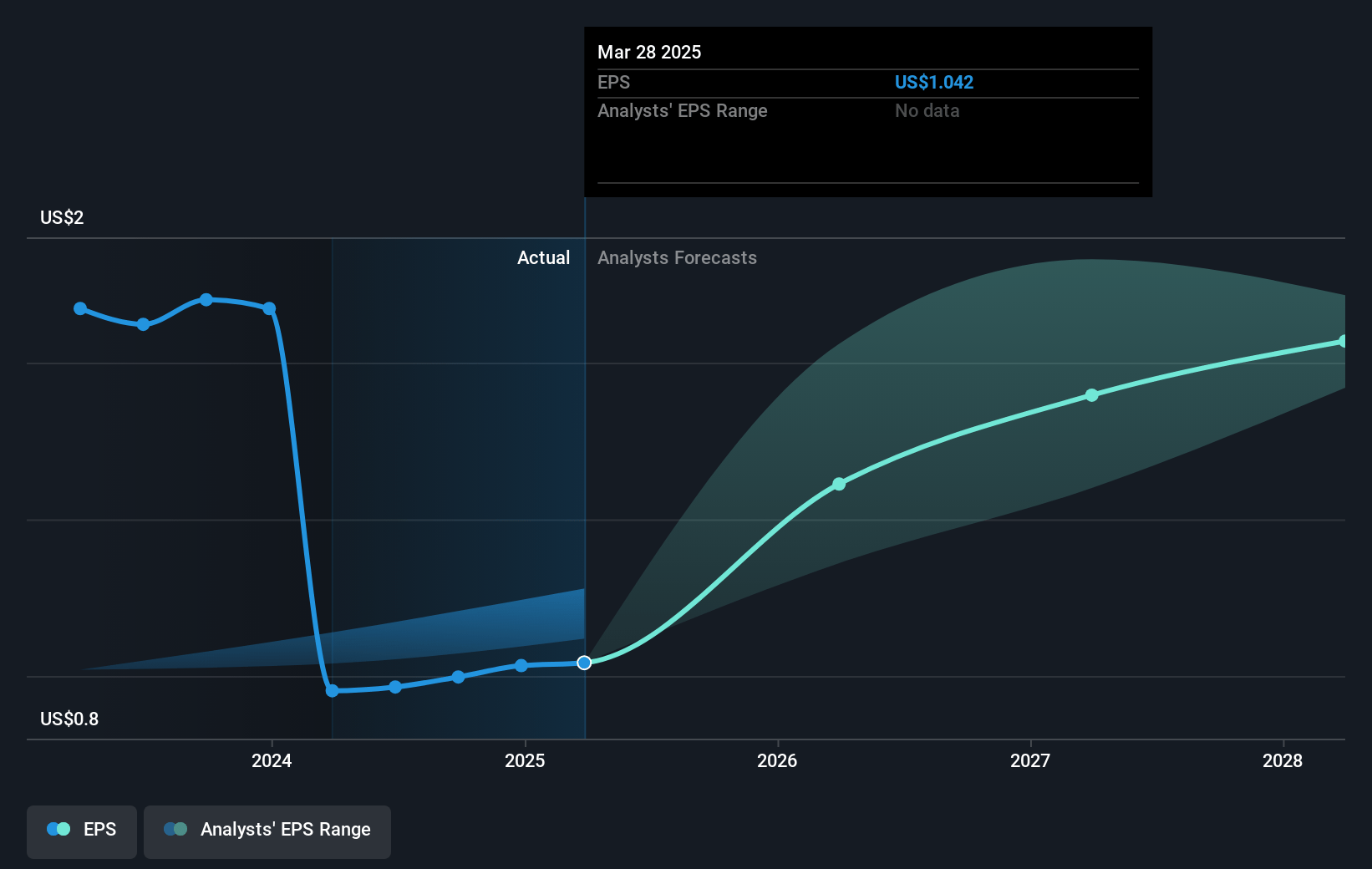Click the 2026 x-axis label
This screenshot has width=1372, height=869.
click(777, 760)
